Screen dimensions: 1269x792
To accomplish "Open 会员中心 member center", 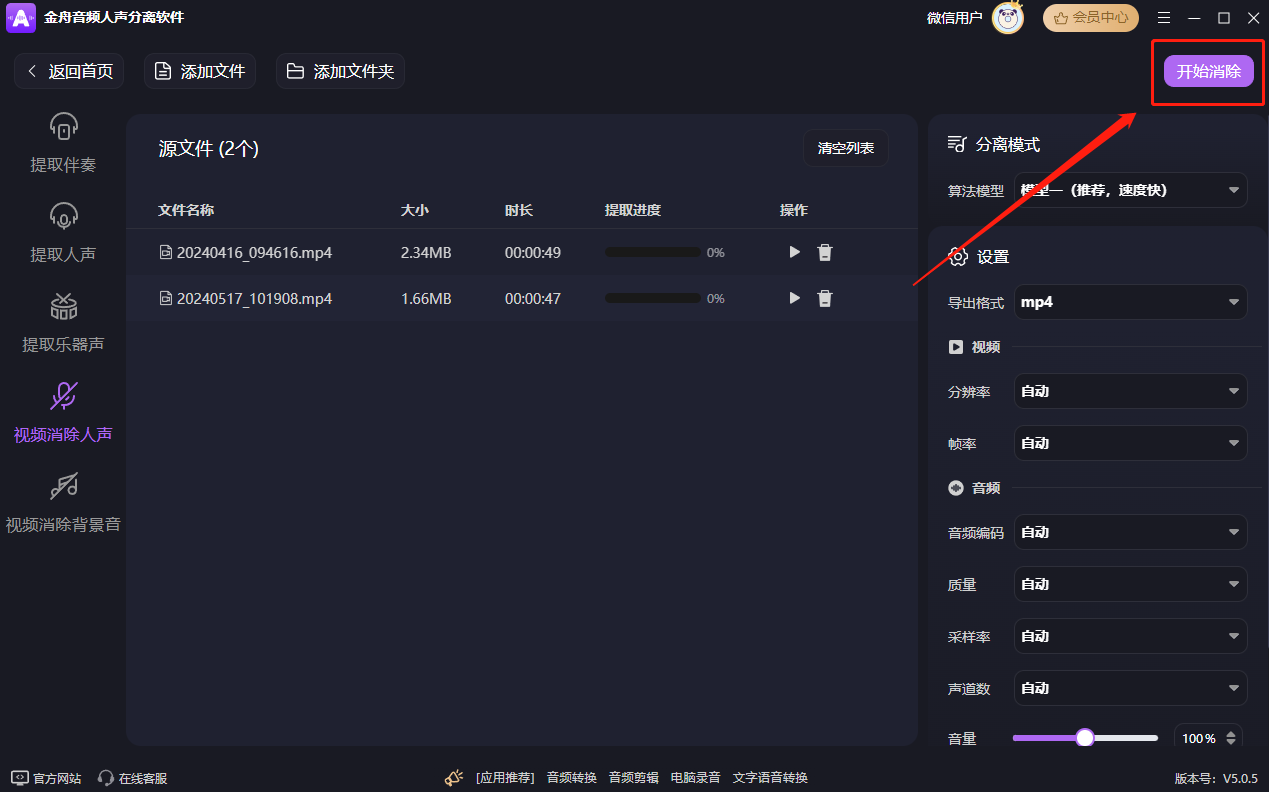I will click(1091, 17).
